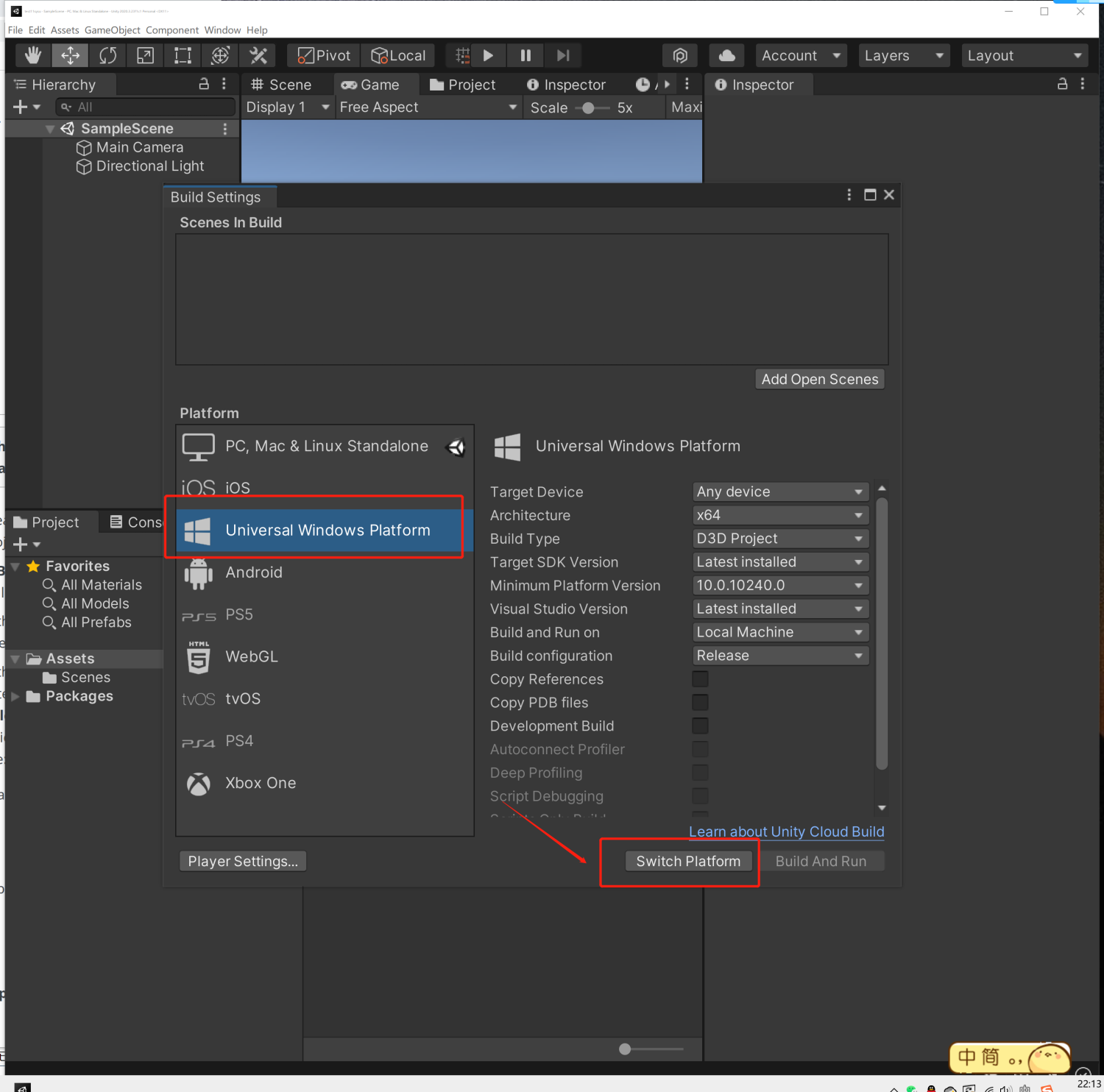Image resolution: width=1104 pixels, height=1092 pixels.
Task: Open Player Settings
Action: click(243, 861)
